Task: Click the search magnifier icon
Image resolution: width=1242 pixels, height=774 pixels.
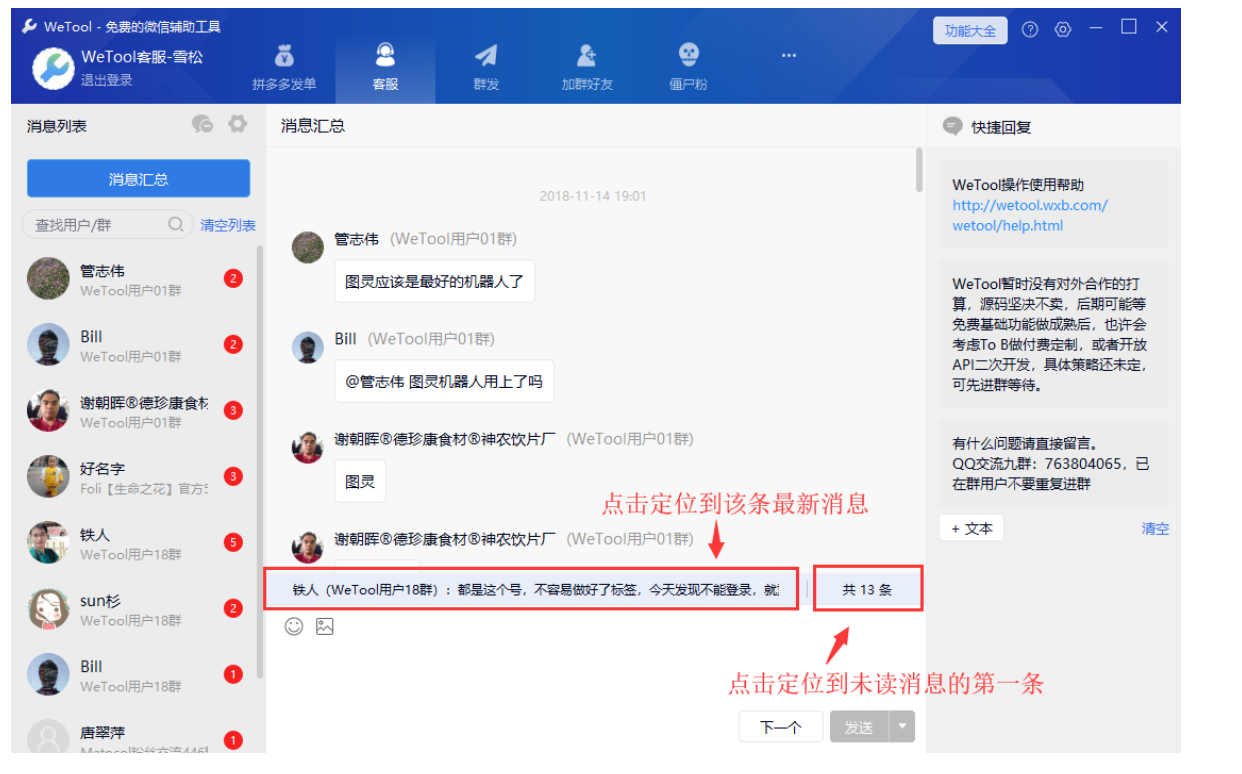Action: coord(176,224)
